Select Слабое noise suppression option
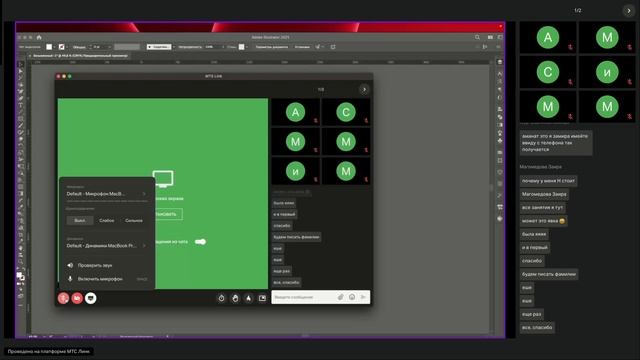 coord(107,220)
